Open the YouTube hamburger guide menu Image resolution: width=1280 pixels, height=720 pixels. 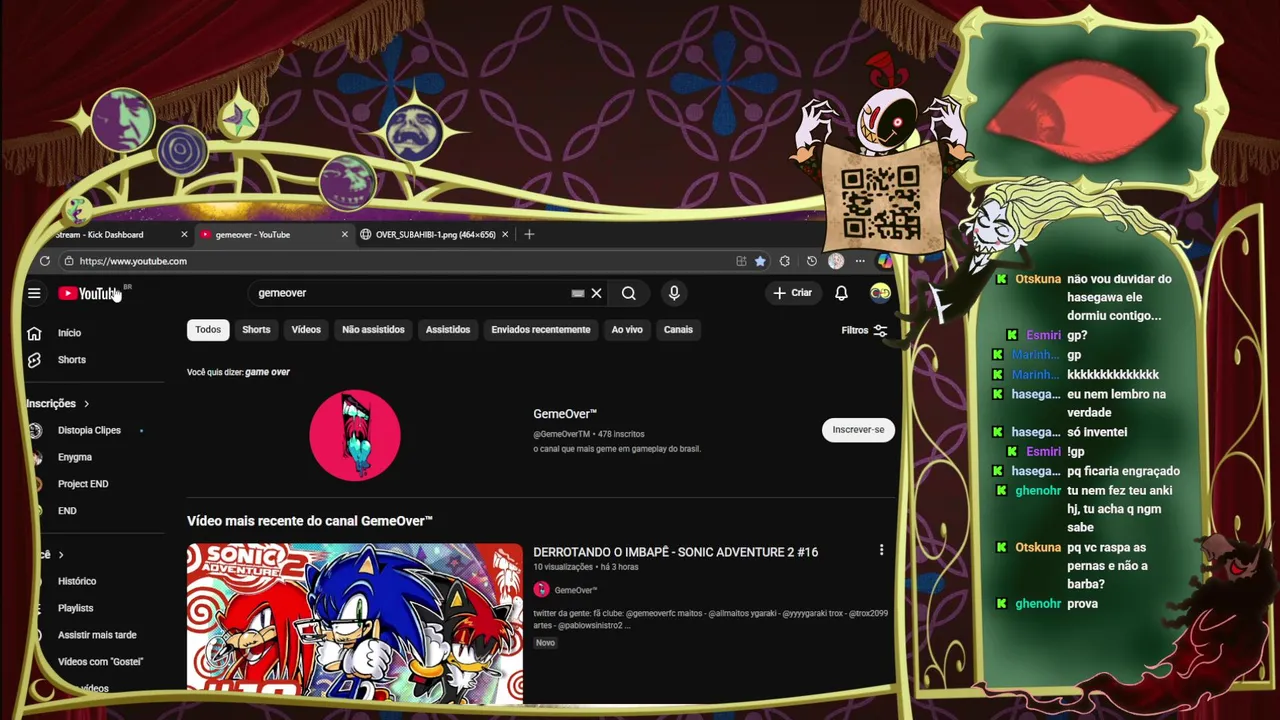pos(34,293)
